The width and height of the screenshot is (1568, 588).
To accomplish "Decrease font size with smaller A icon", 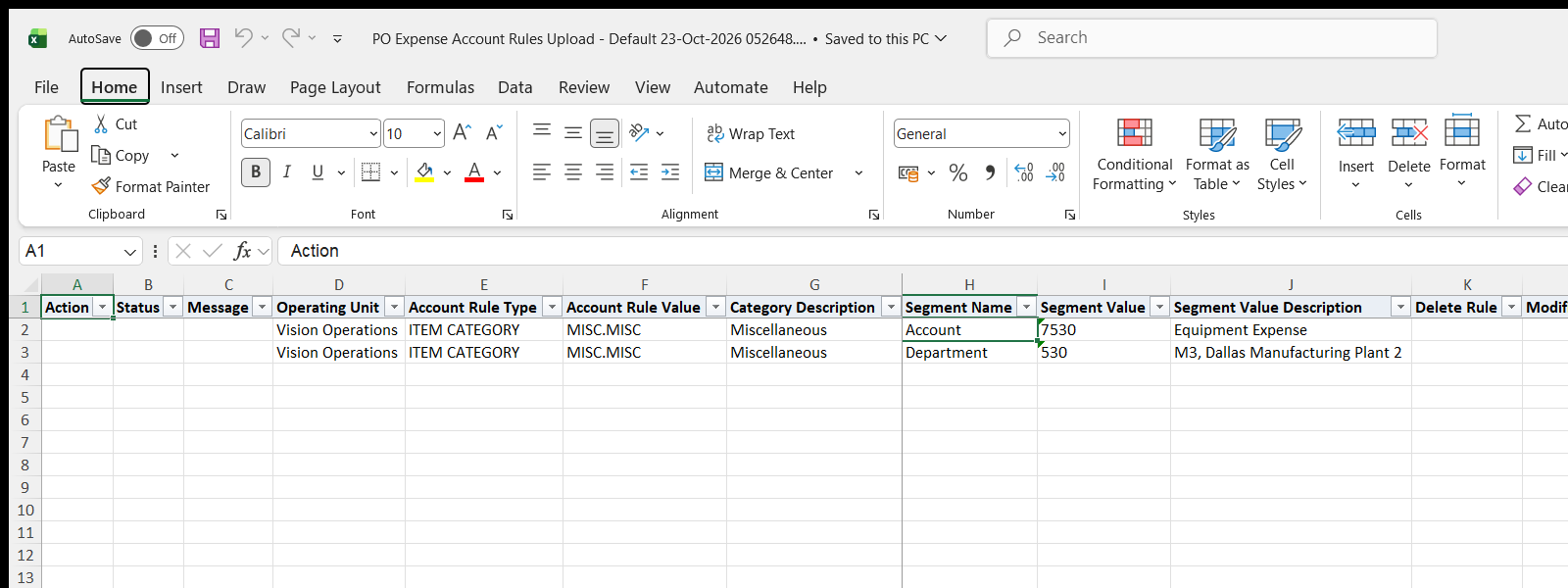I will [494, 133].
